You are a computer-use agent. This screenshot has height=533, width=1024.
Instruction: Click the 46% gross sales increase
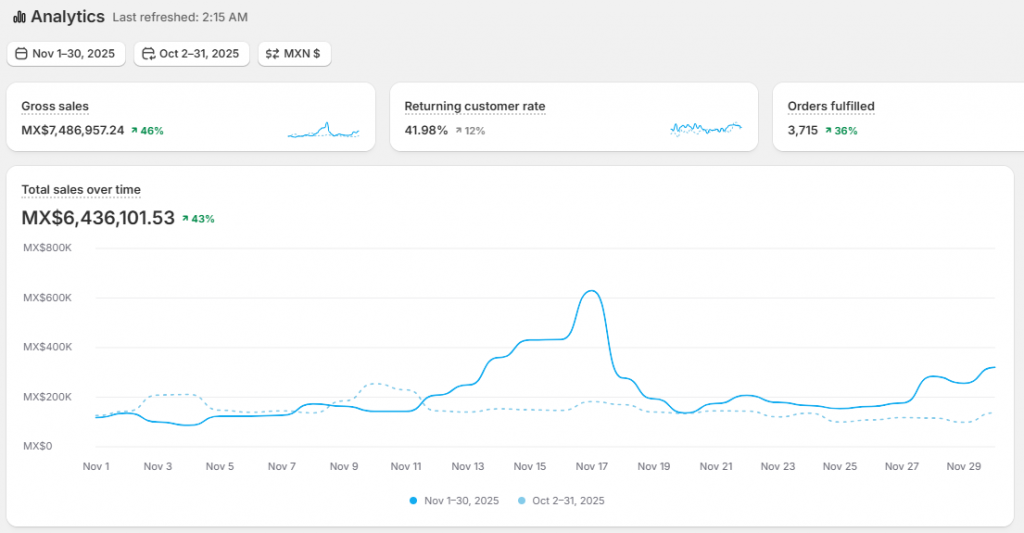[147, 131]
